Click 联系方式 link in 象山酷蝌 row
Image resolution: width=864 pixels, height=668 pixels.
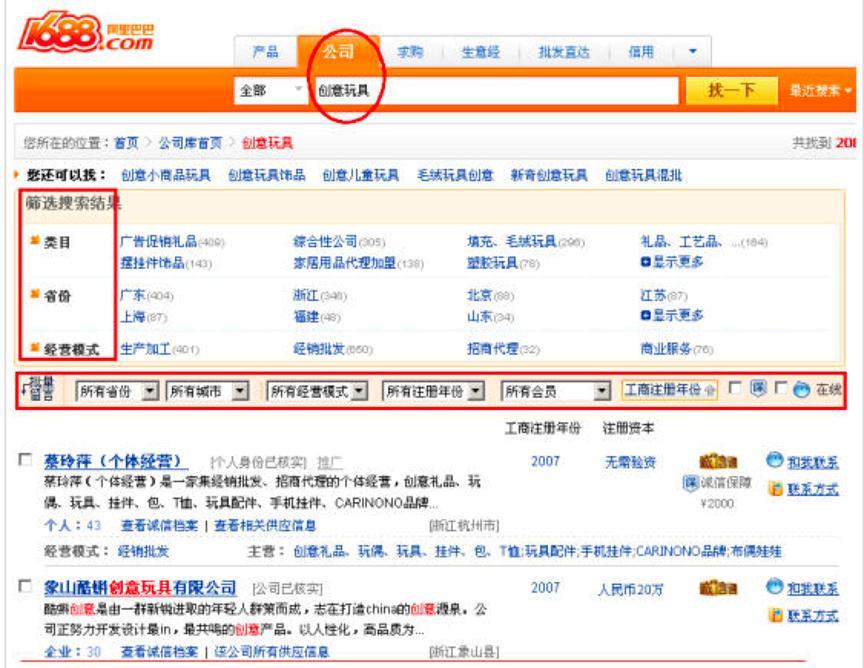tap(813, 615)
